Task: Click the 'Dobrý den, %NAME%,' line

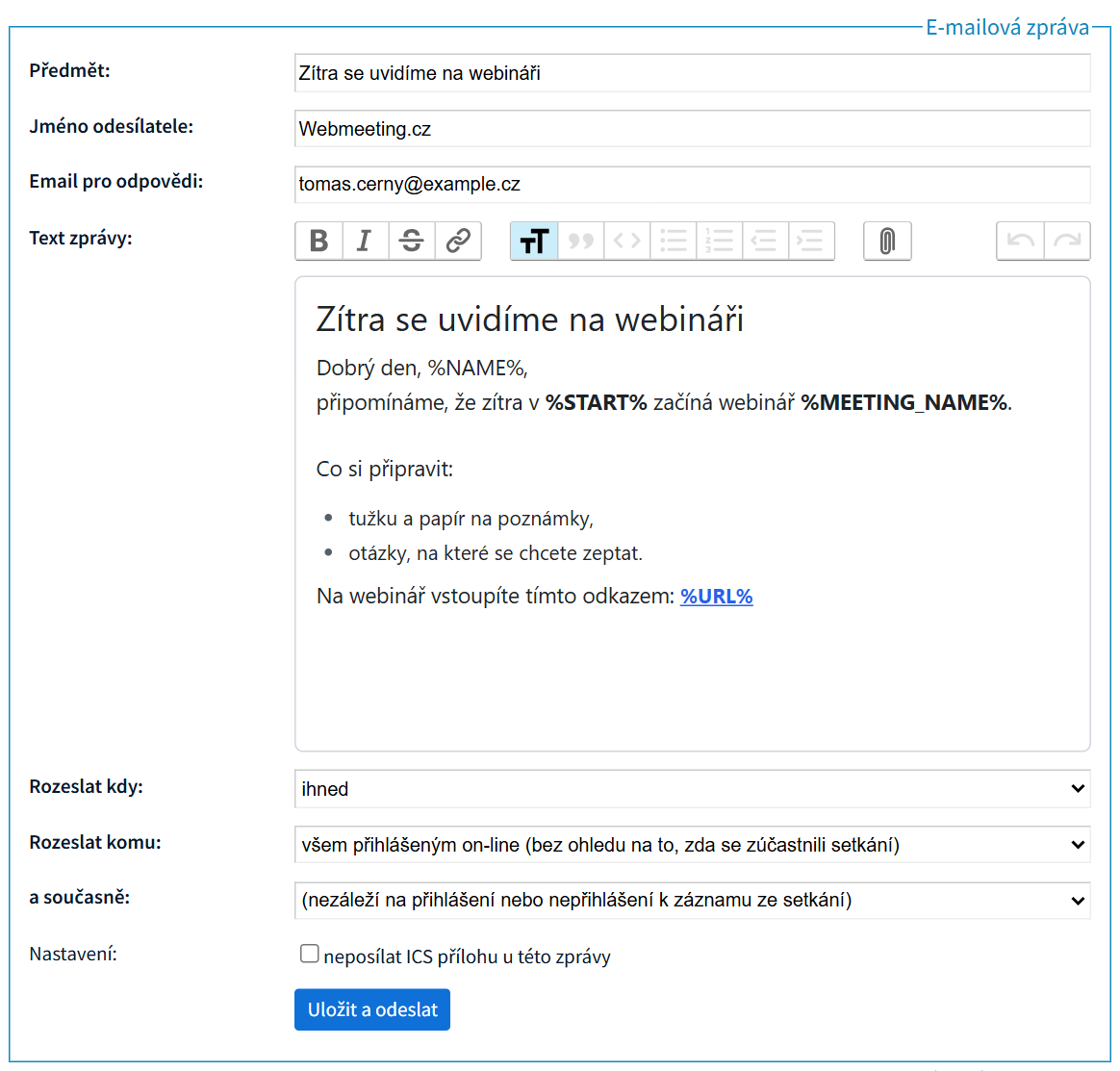Action: tap(422, 368)
